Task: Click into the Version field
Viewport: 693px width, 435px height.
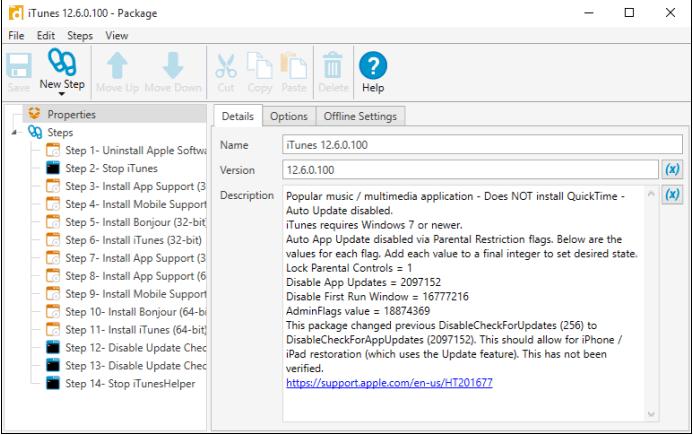Action: tap(470, 170)
